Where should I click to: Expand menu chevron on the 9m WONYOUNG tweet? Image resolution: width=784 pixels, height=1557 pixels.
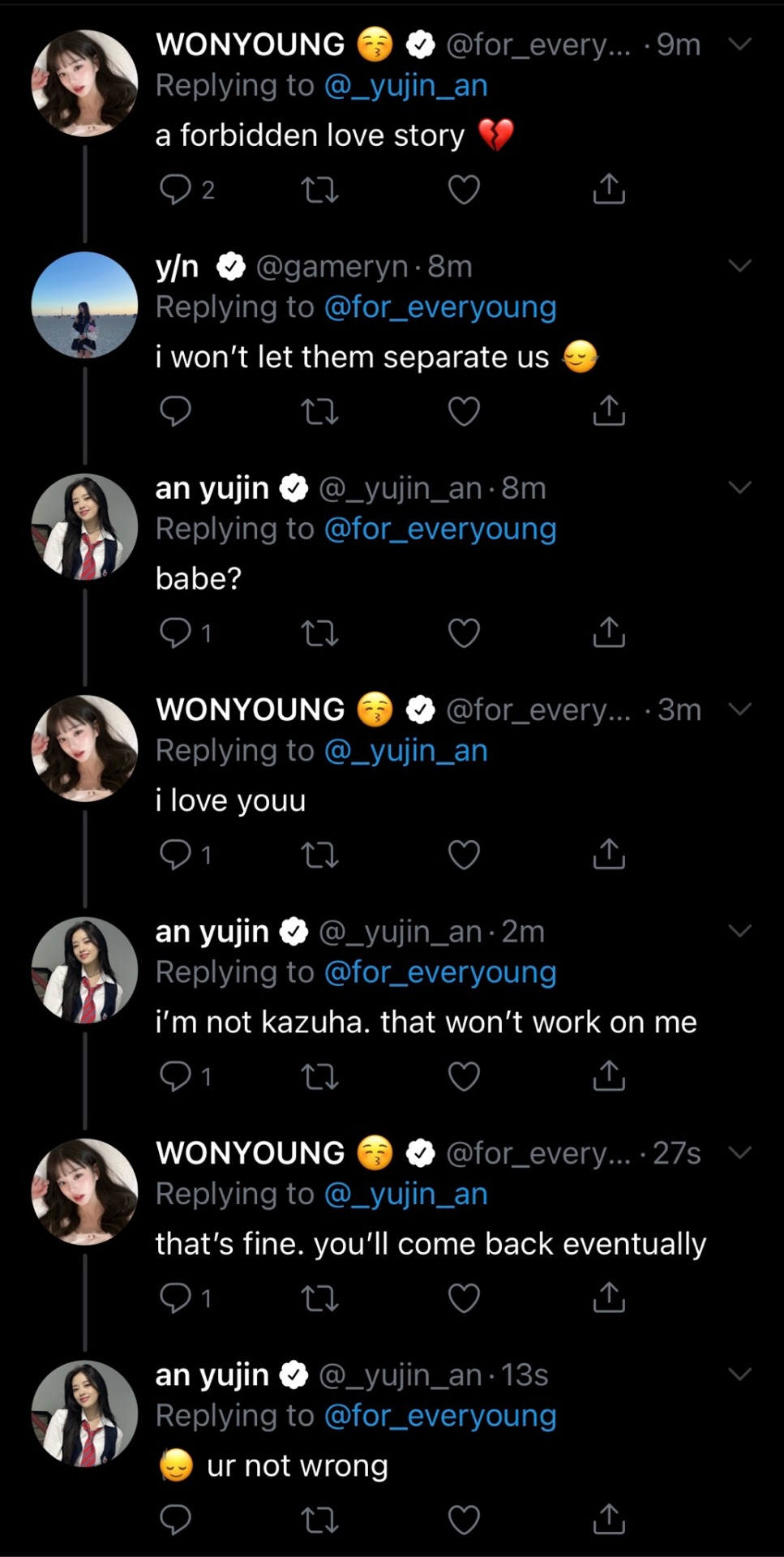pos(739,45)
